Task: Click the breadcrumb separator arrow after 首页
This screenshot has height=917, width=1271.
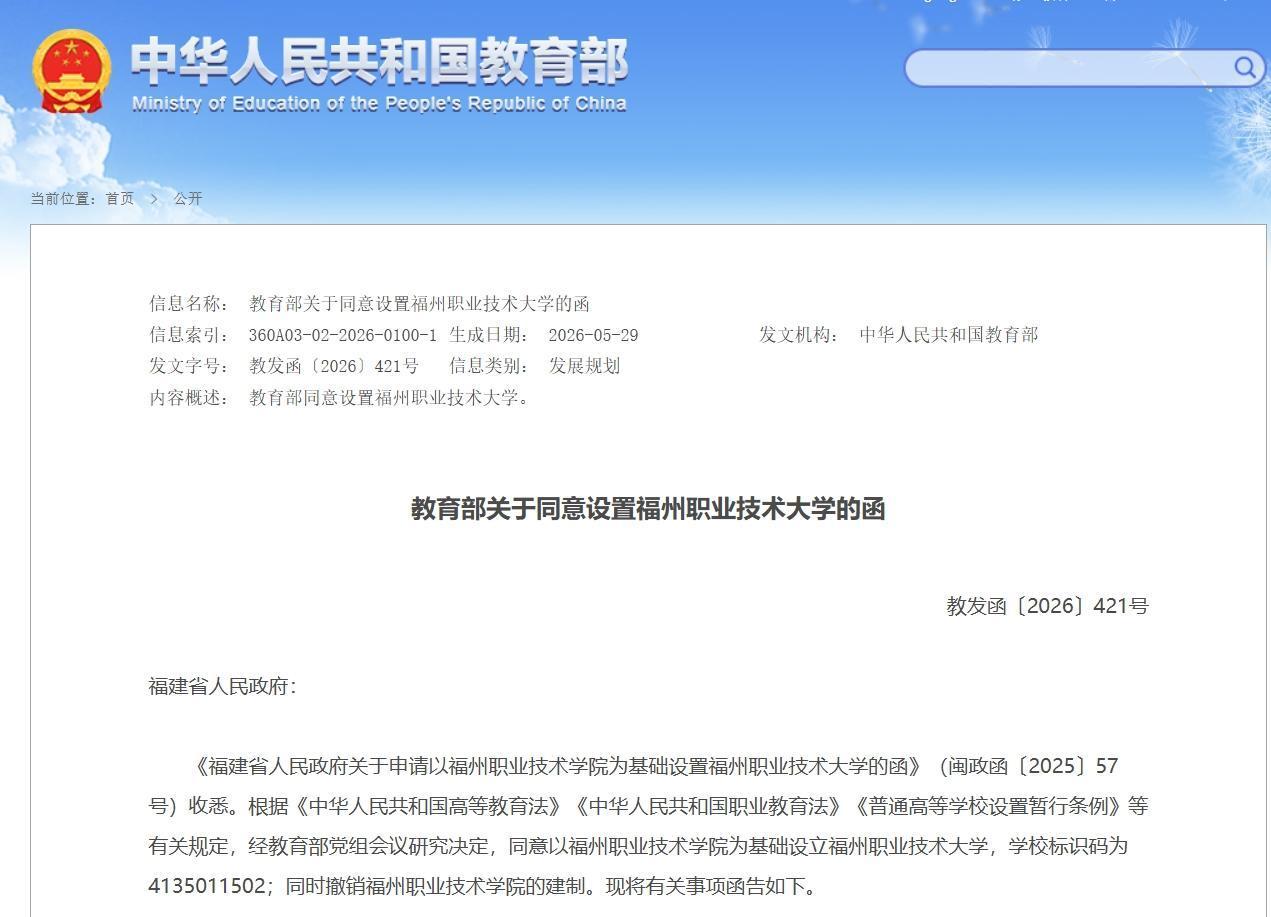Action: pos(154,198)
